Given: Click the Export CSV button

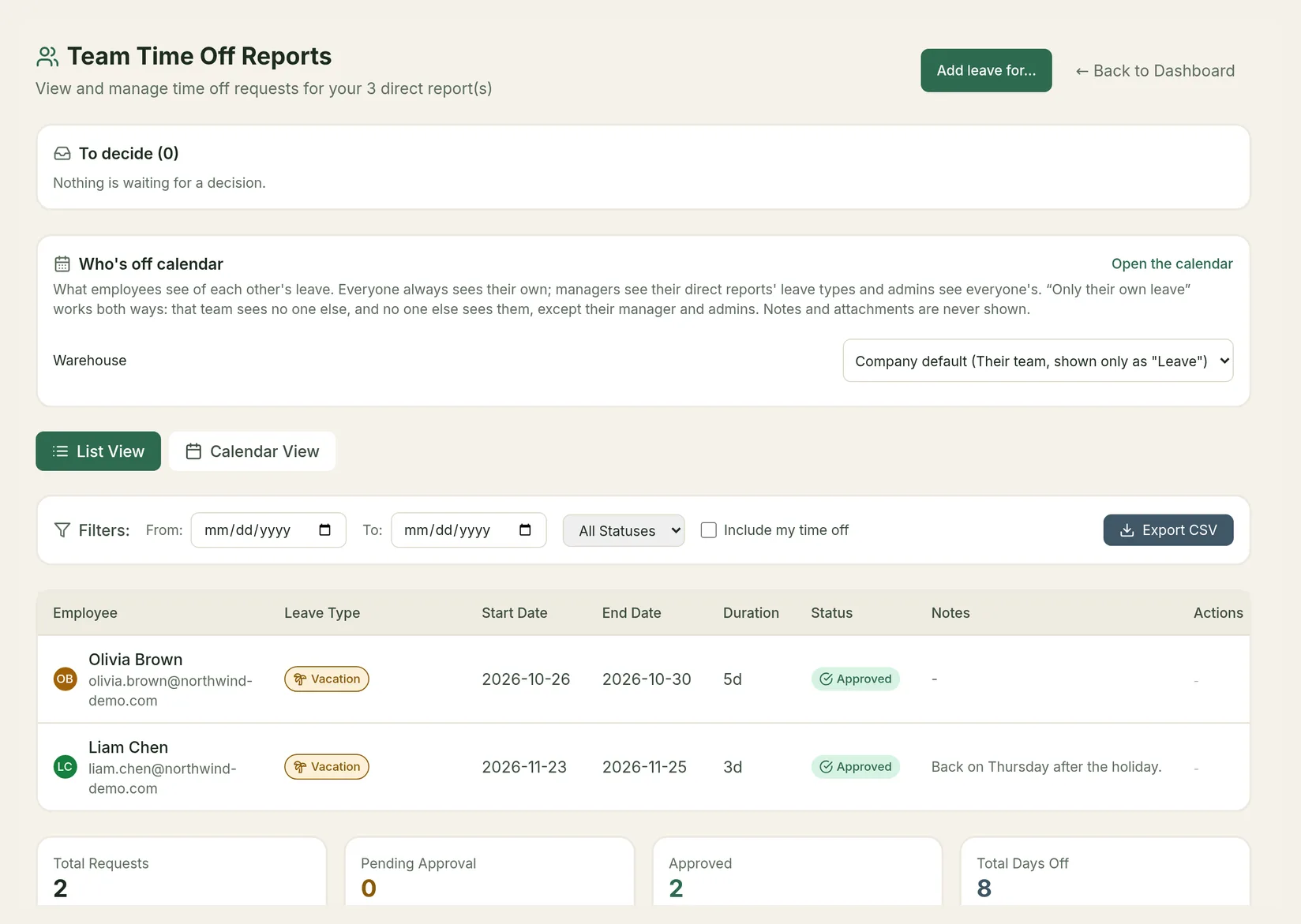Looking at the screenshot, I should pyautogui.click(x=1168, y=530).
